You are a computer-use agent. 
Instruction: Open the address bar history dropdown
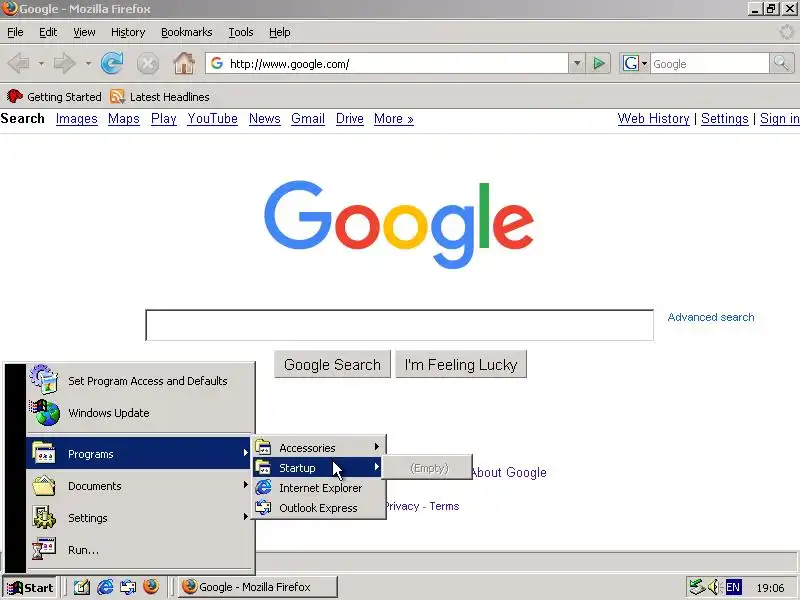pos(577,64)
